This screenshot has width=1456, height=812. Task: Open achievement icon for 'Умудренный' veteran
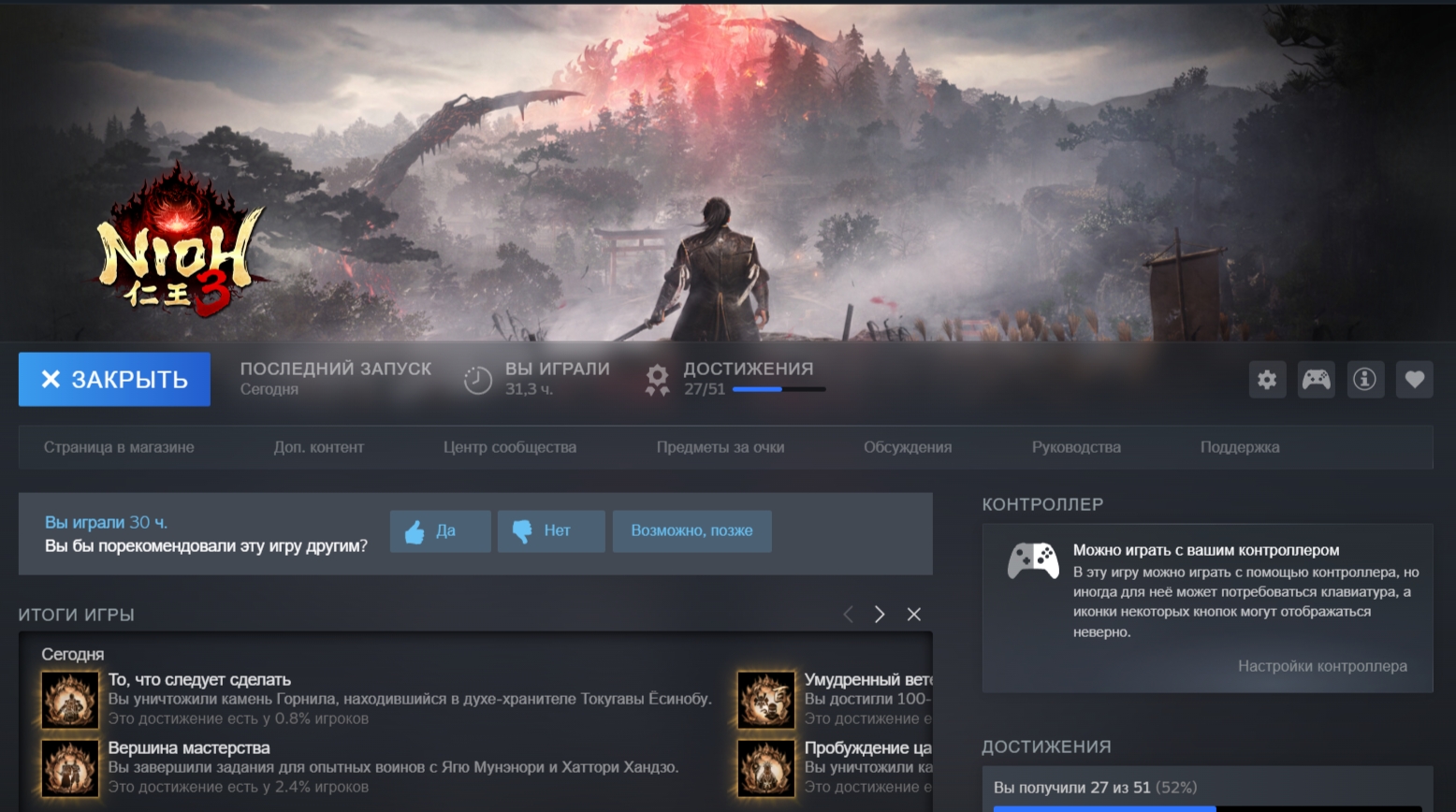pos(766,700)
